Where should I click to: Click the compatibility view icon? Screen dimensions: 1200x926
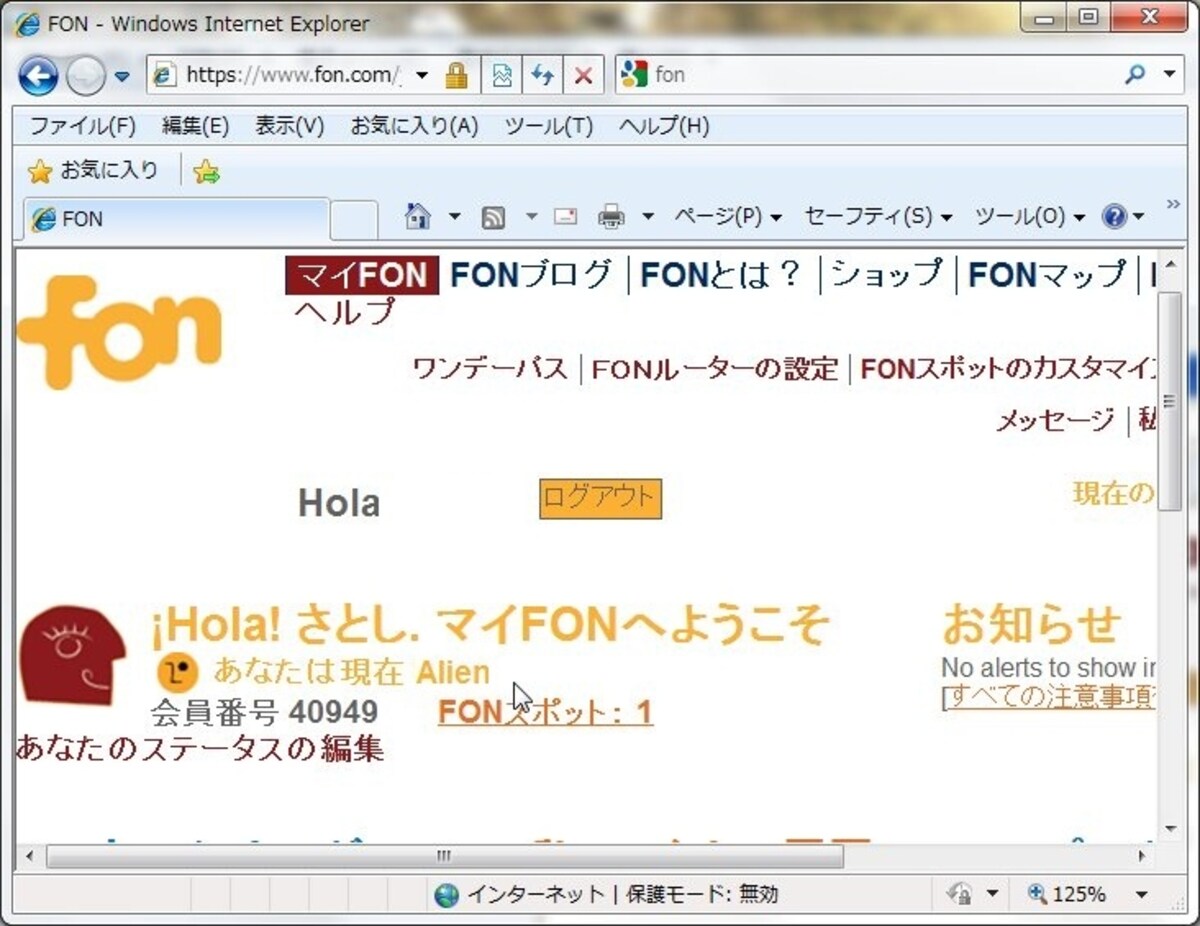tap(502, 75)
